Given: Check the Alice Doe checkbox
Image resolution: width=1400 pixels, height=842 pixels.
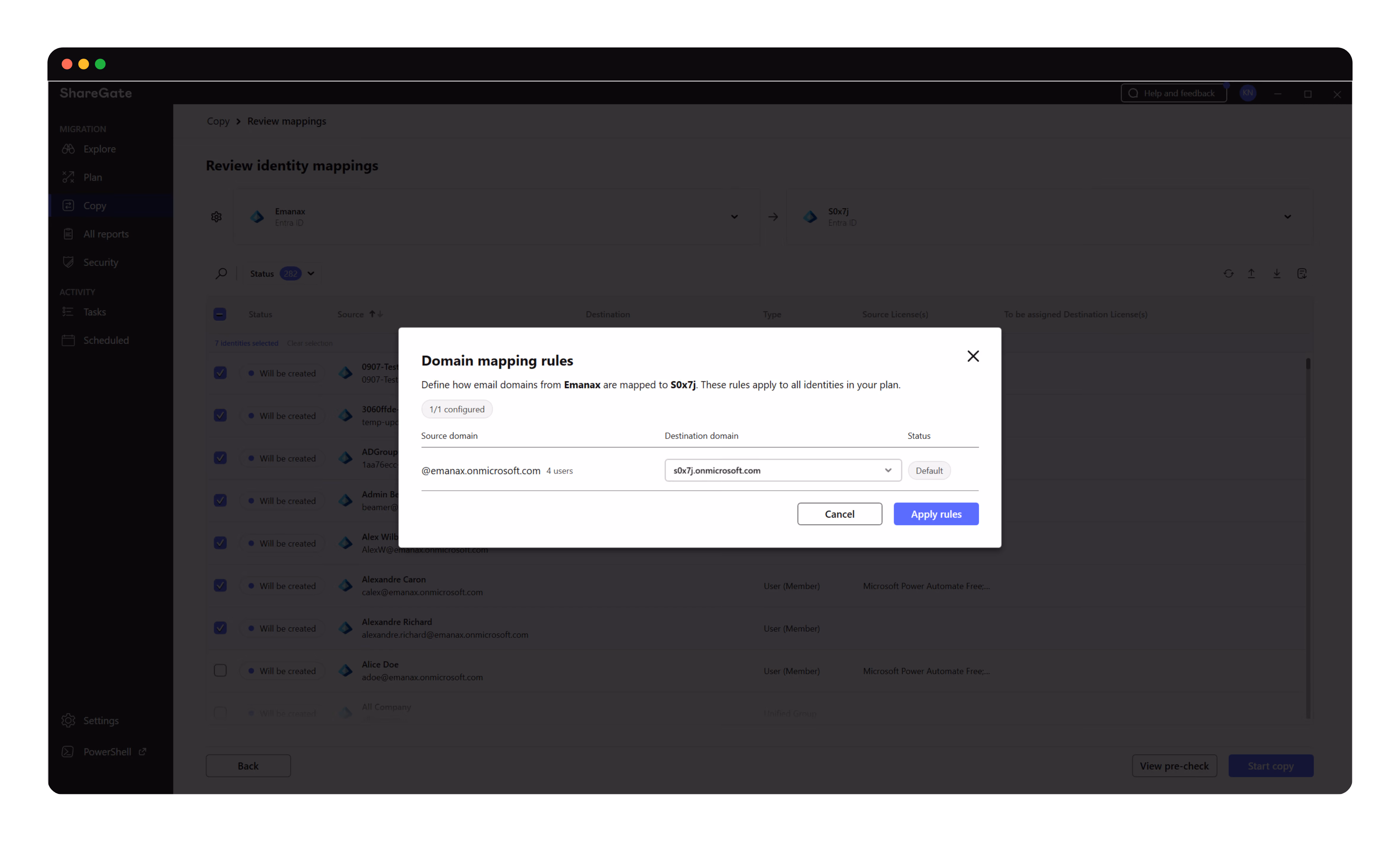Looking at the screenshot, I should [220, 671].
